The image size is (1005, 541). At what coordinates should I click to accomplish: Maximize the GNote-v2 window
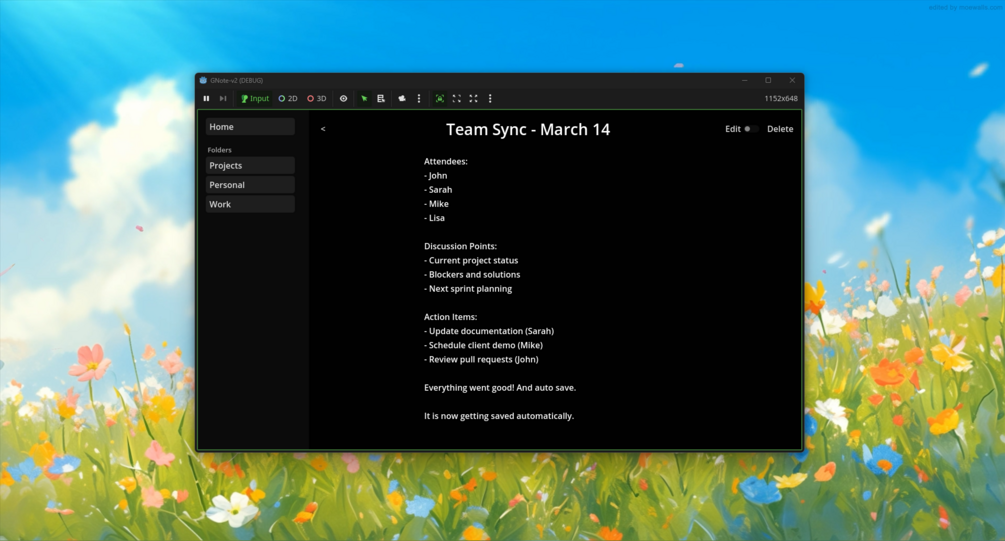pyautogui.click(x=768, y=80)
